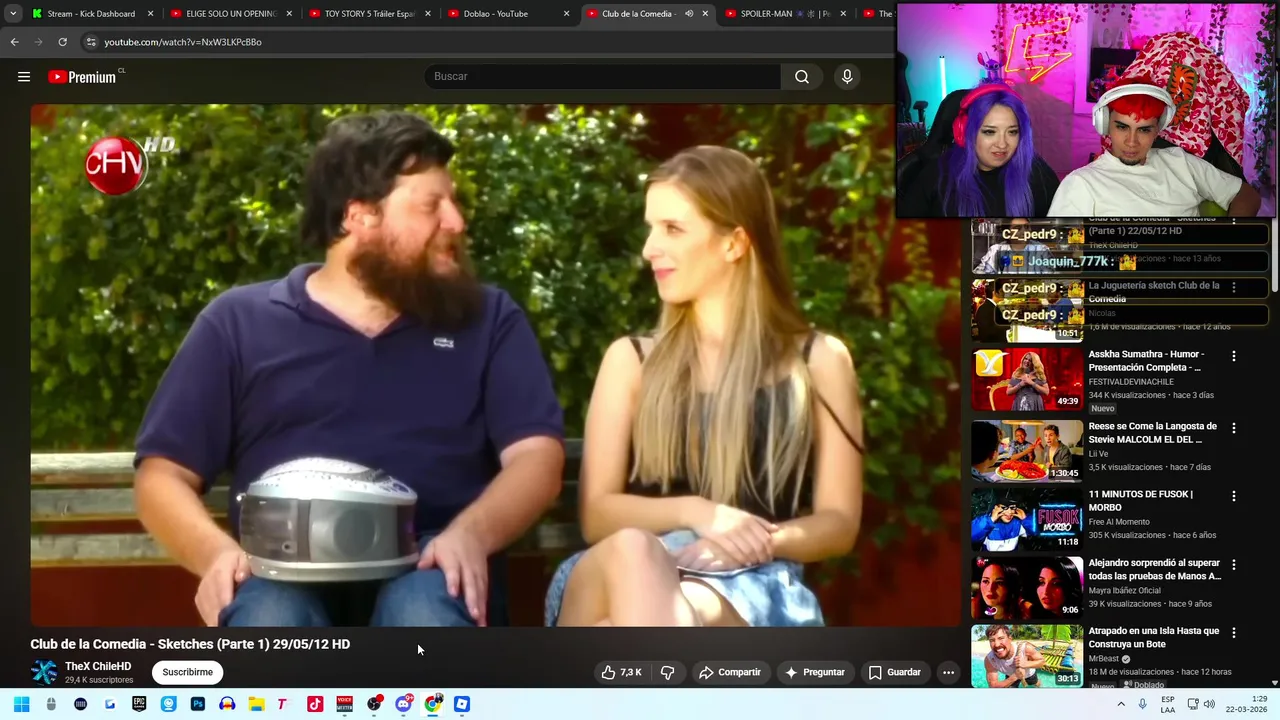Open volume speaker icon in system tray
Screen dimensions: 1280x720
coord(1208,704)
